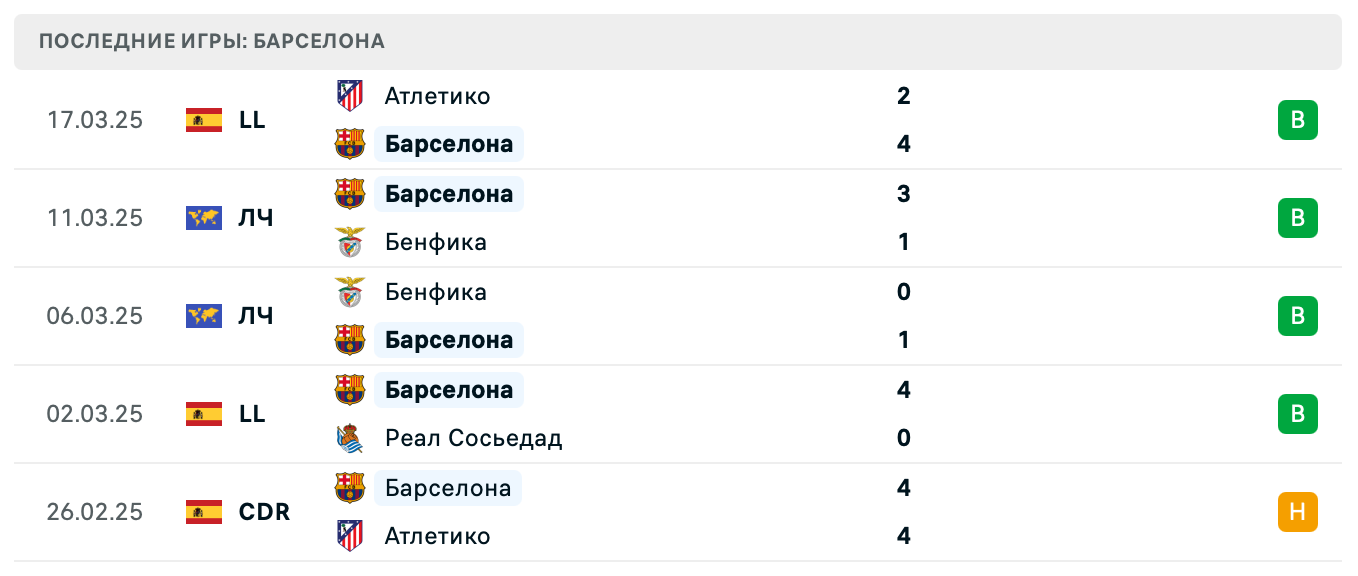
Task: Click the Atletico crest next to 17.03.25 match
Action: (x=351, y=96)
